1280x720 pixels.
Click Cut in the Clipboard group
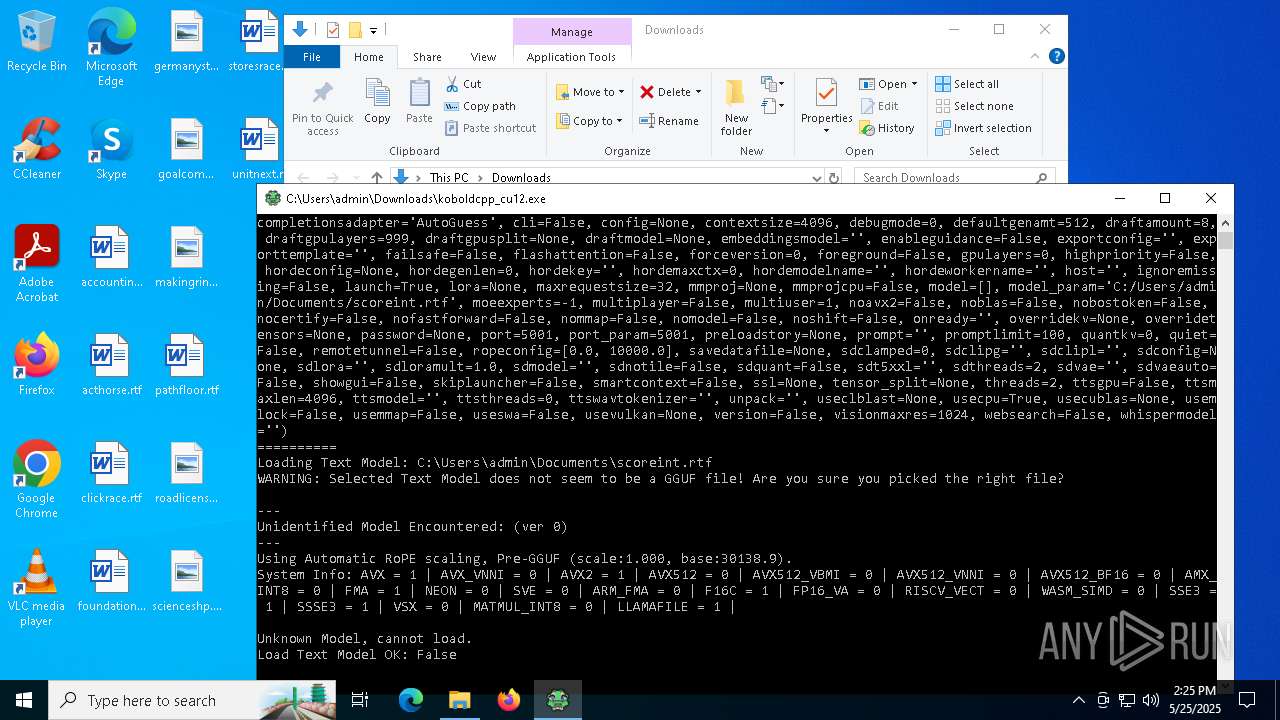click(464, 84)
